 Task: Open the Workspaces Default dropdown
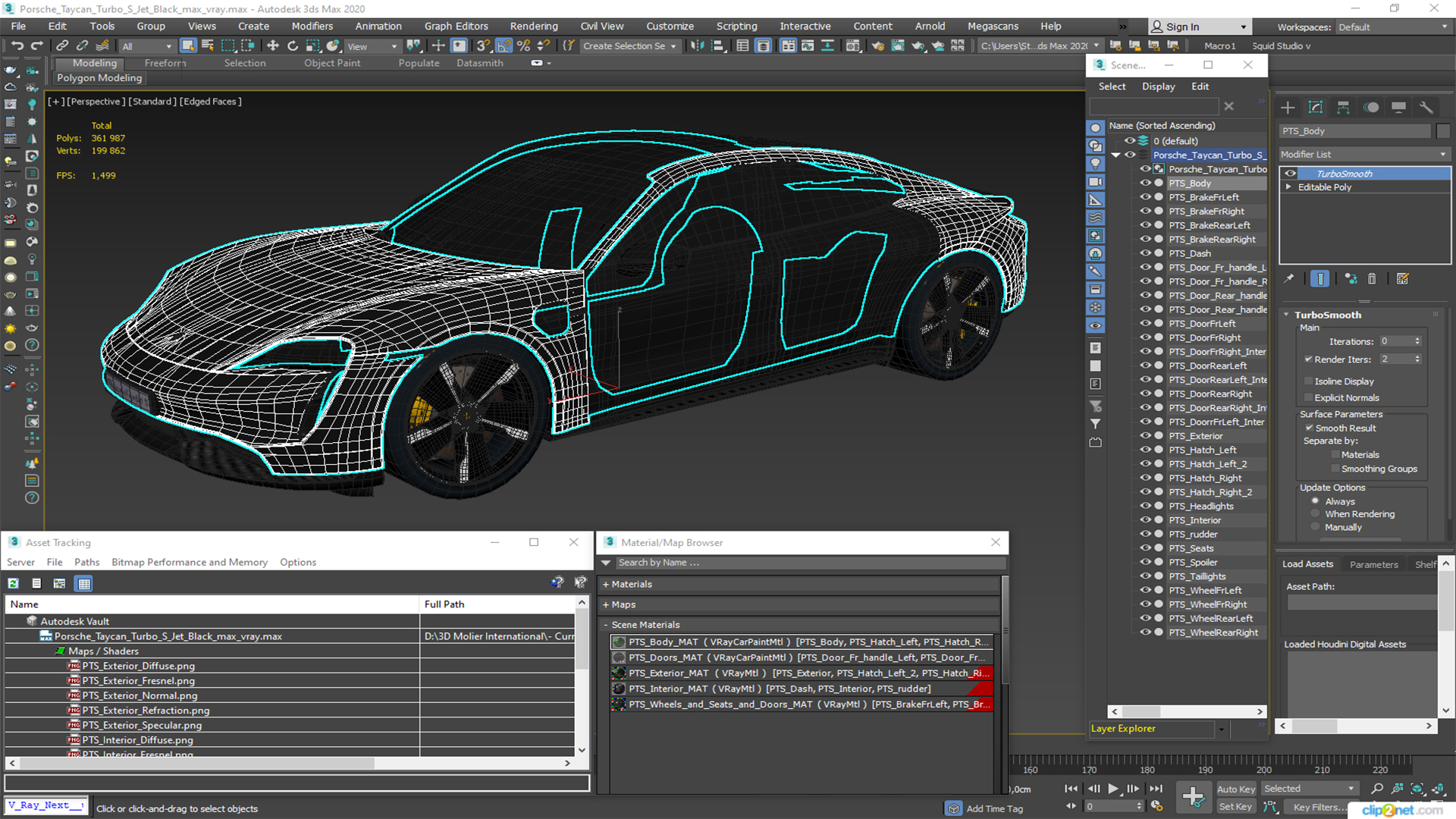[x=1393, y=27]
